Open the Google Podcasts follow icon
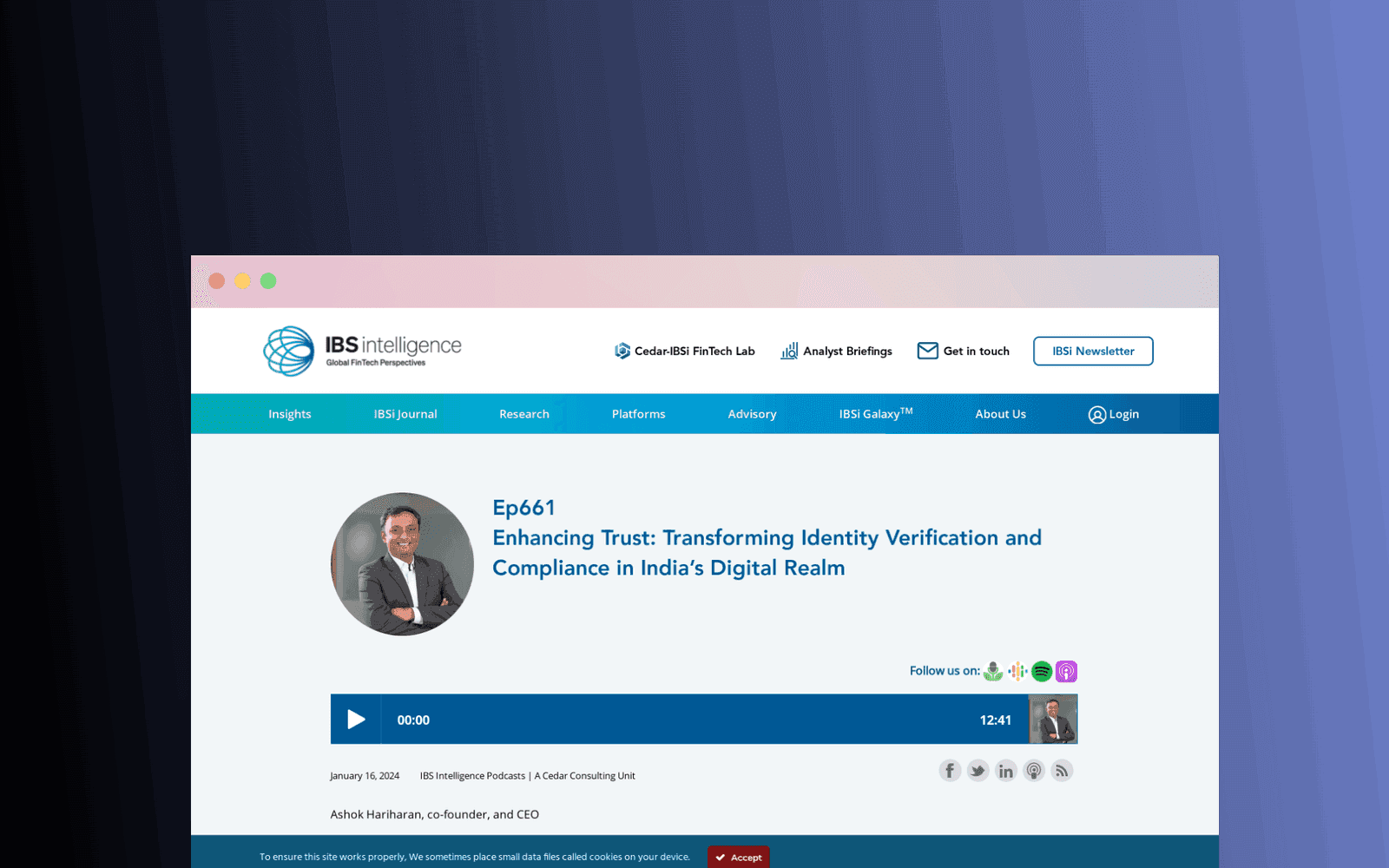Viewport: 1389px width, 868px height. pyautogui.click(x=1017, y=671)
